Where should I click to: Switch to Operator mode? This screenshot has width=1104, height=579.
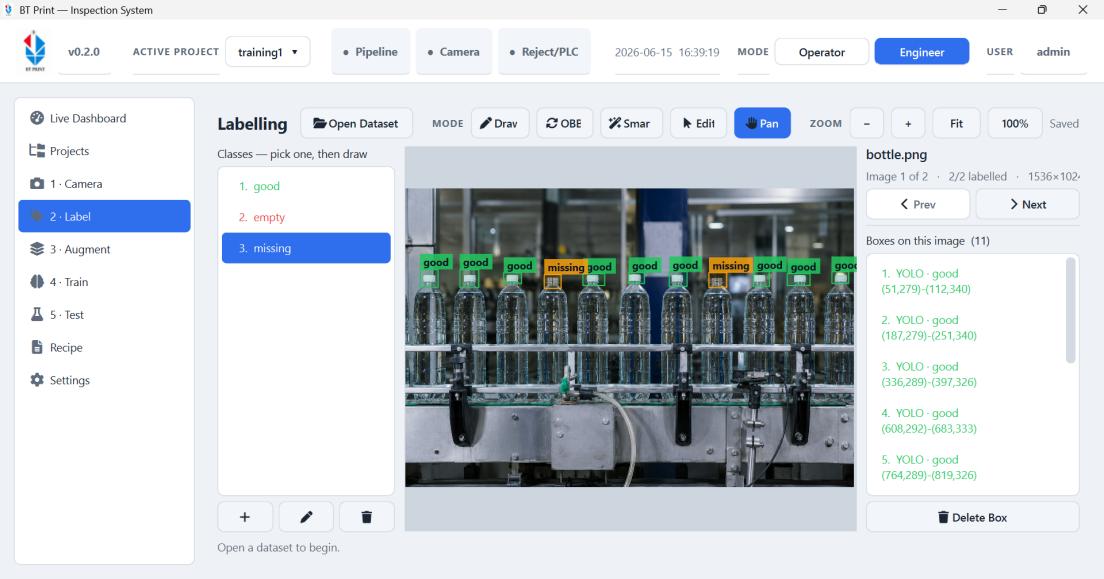tap(822, 52)
